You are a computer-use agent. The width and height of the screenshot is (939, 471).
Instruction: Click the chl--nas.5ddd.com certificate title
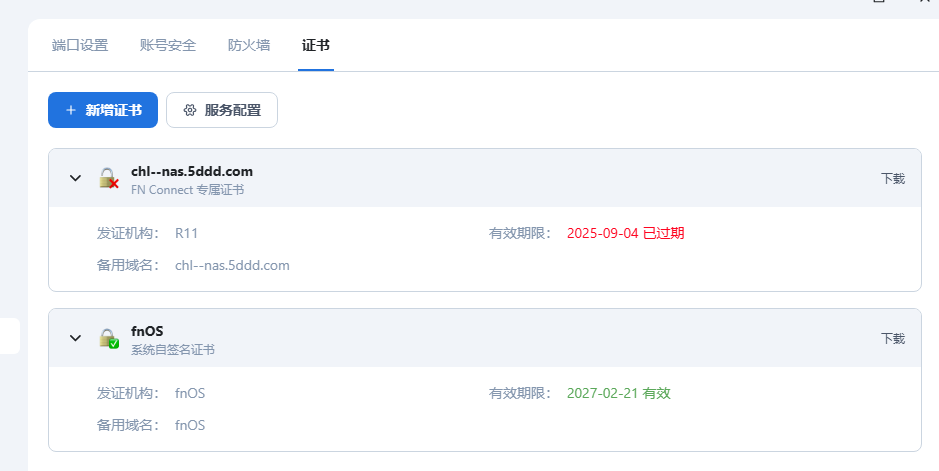(x=192, y=171)
